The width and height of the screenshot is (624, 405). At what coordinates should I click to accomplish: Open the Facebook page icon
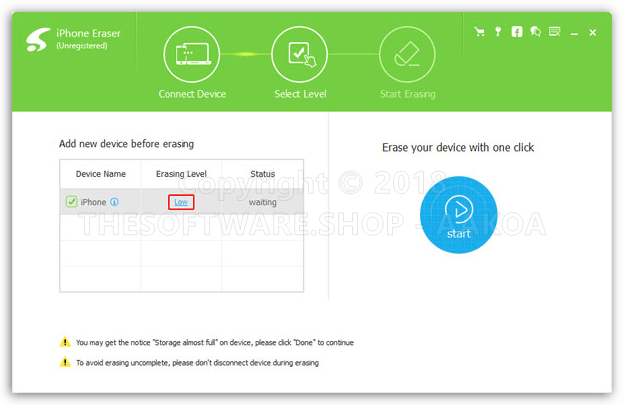click(517, 32)
